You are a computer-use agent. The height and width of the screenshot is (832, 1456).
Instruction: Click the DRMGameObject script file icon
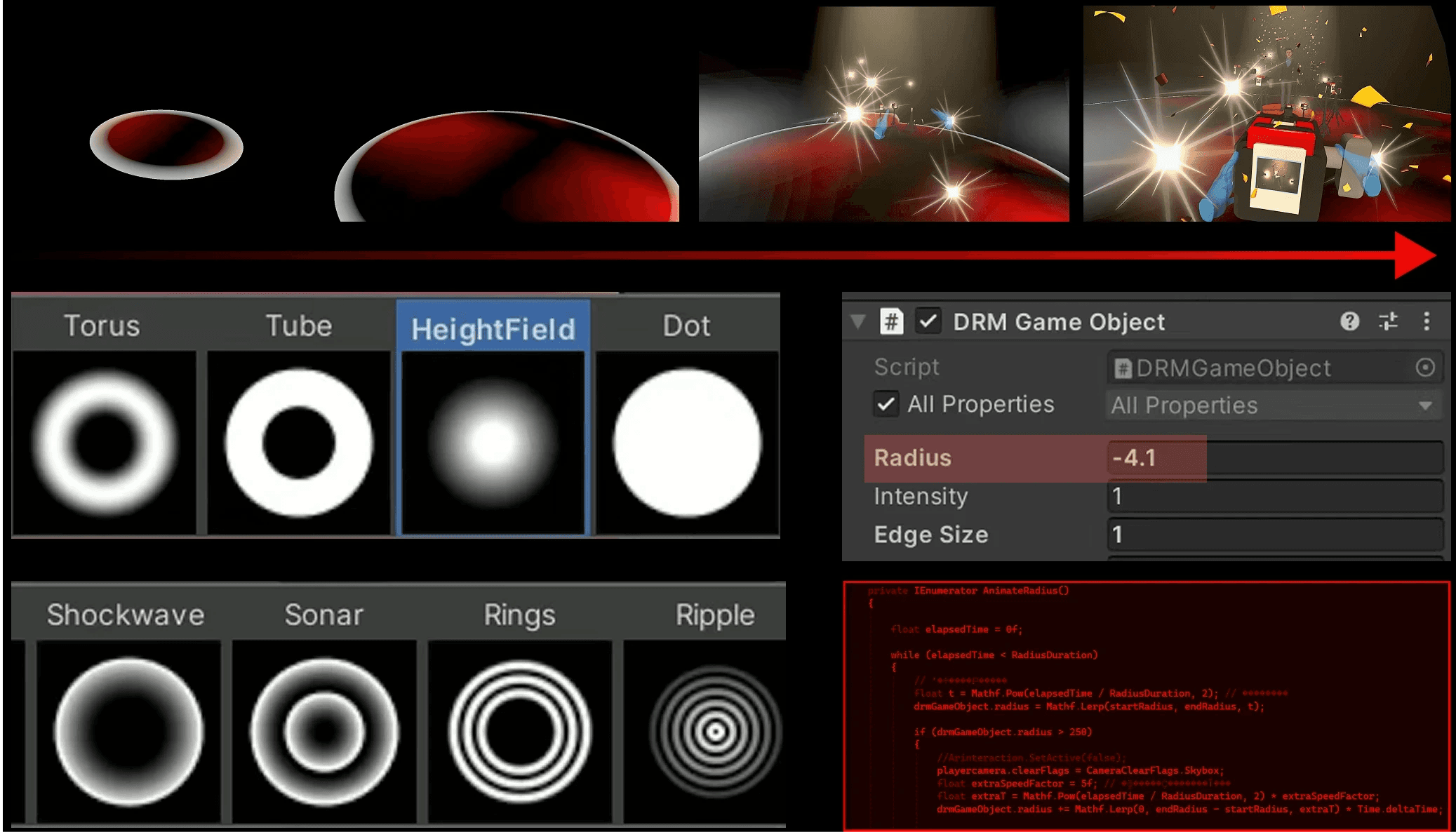click(x=1123, y=368)
